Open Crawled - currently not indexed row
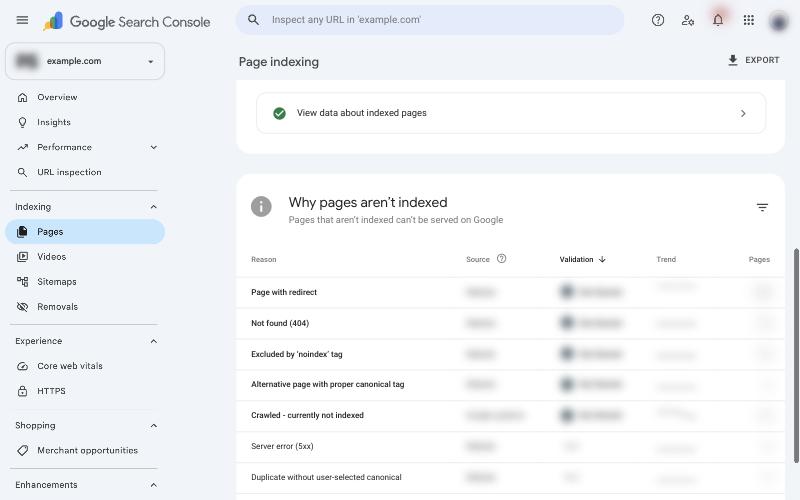This screenshot has width=800, height=500. (x=510, y=415)
